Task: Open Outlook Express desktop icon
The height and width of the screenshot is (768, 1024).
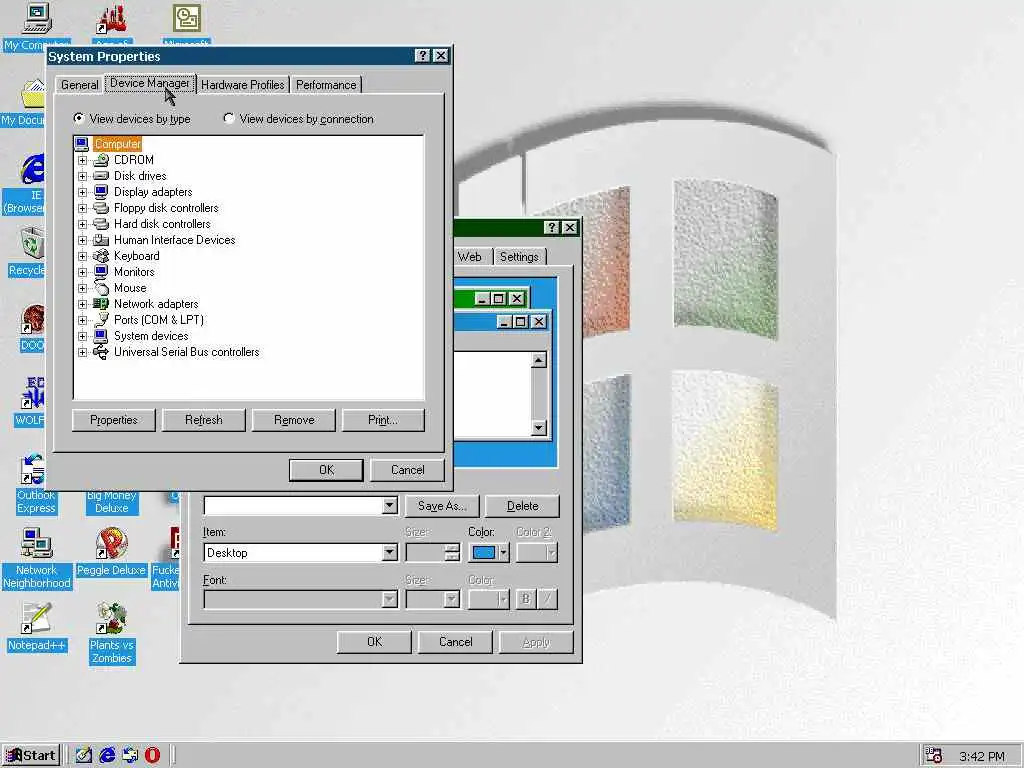Action: (34, 469)
